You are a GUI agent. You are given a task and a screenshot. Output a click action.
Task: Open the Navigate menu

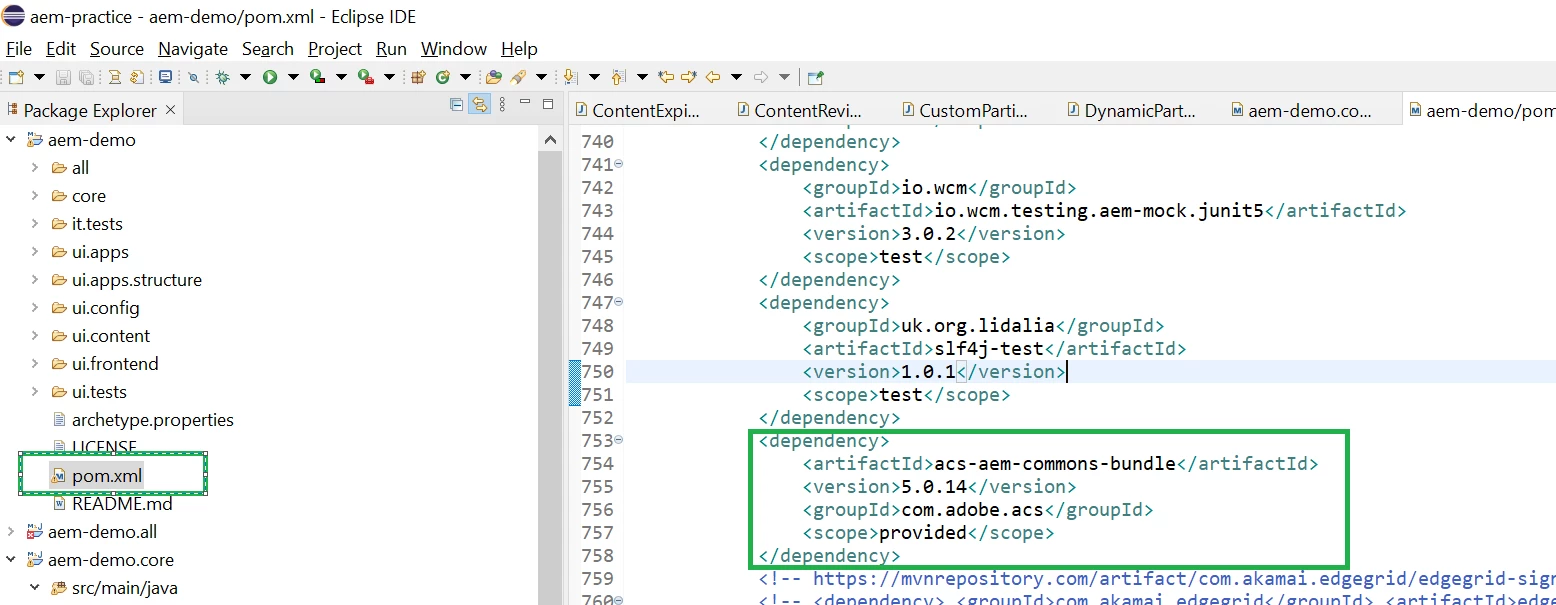pyautogui.click(x=193, y=49)
